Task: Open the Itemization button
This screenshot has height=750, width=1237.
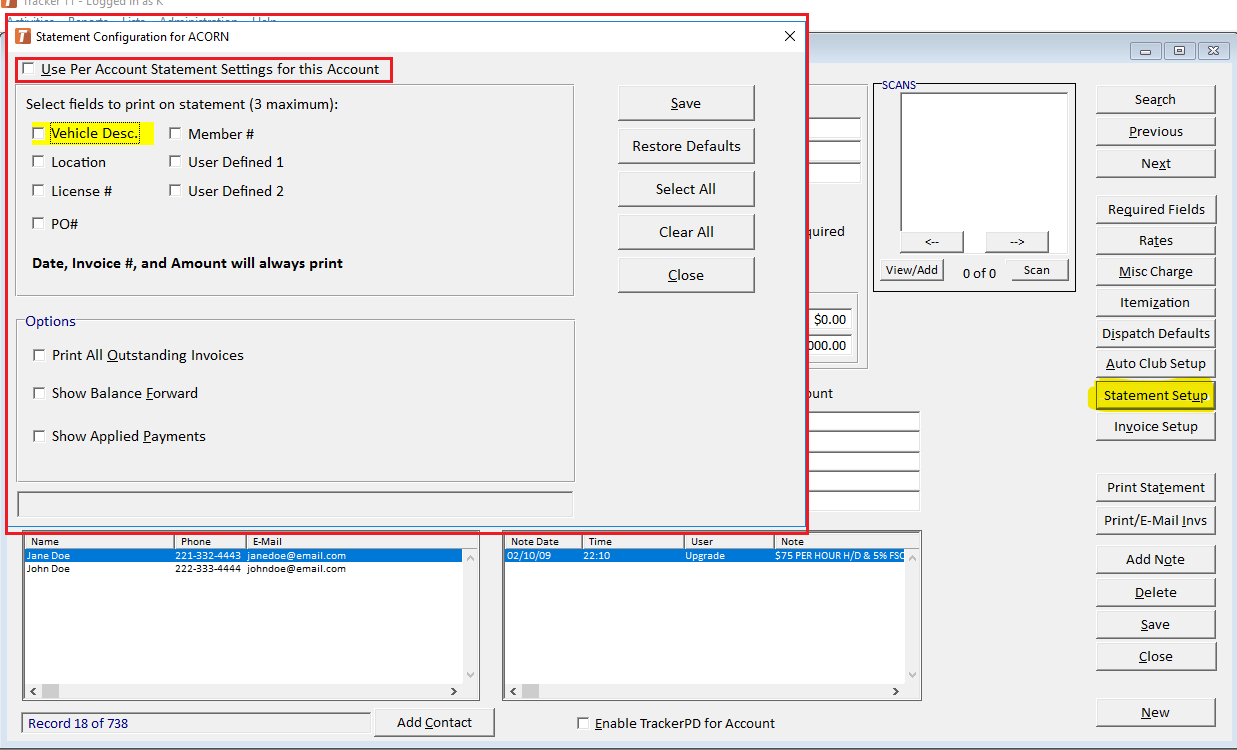Action: pos(1155,302)
